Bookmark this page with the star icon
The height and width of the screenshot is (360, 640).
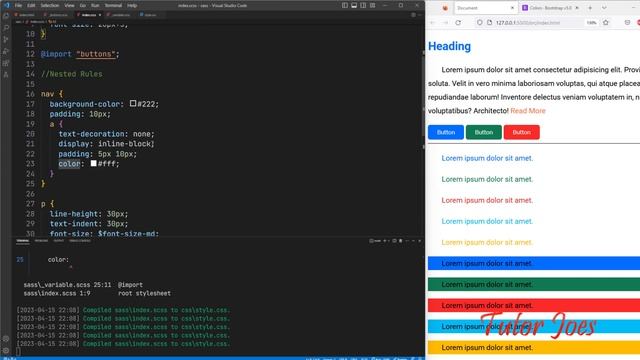[x=606, y=23]
